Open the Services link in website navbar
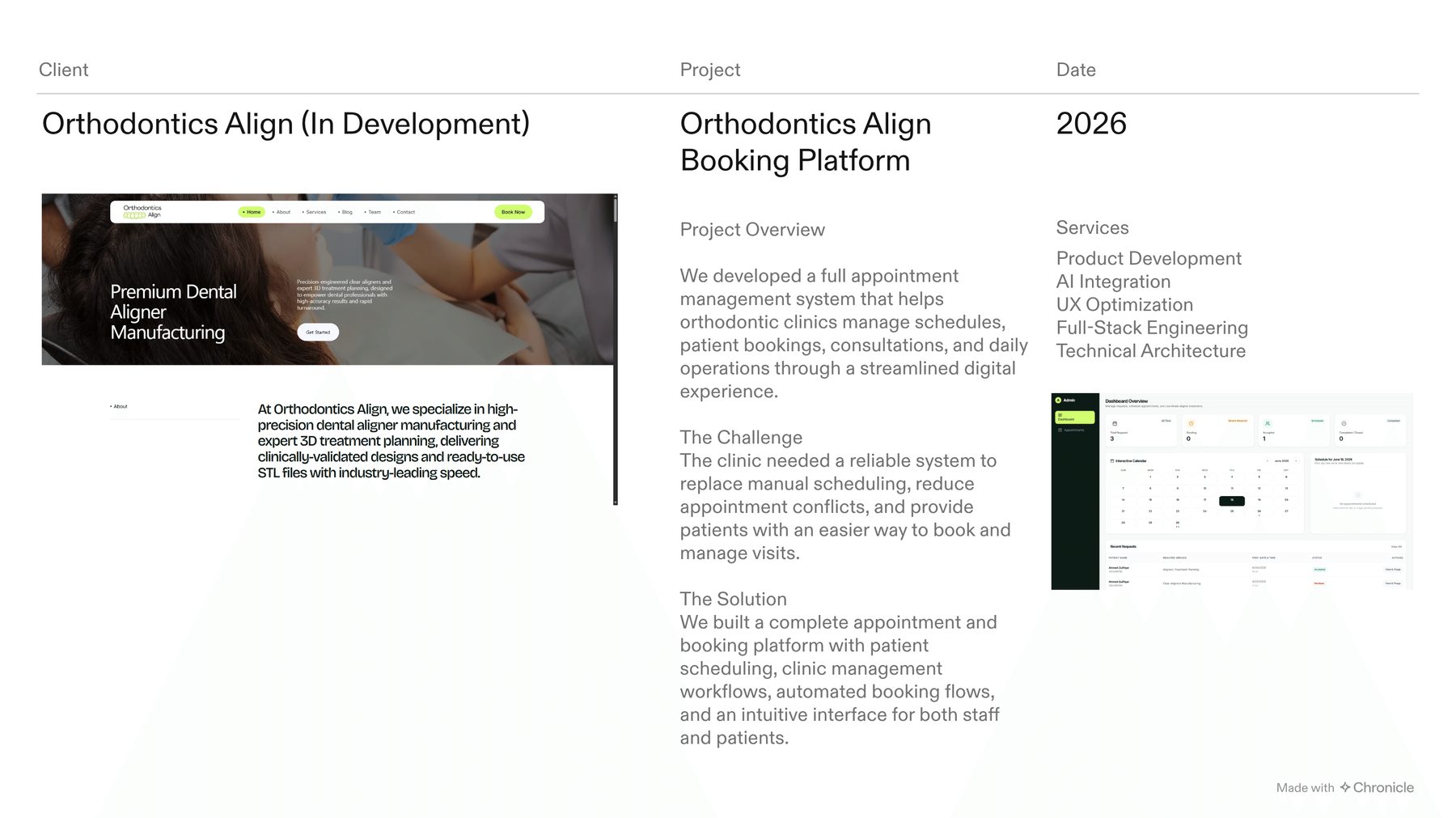 (x=314, y=212)
